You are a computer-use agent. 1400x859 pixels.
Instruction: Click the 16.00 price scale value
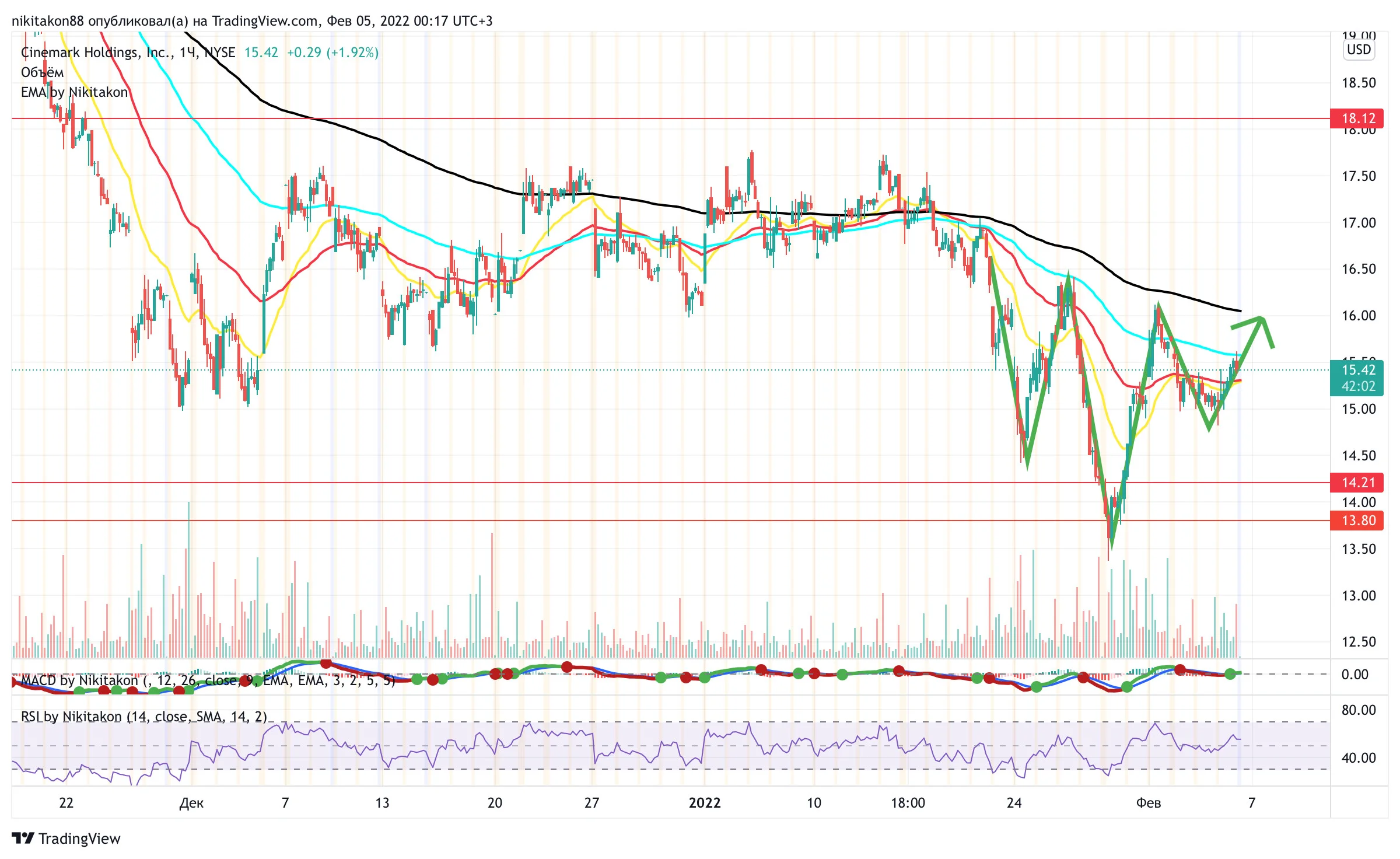pos(1359,316)
